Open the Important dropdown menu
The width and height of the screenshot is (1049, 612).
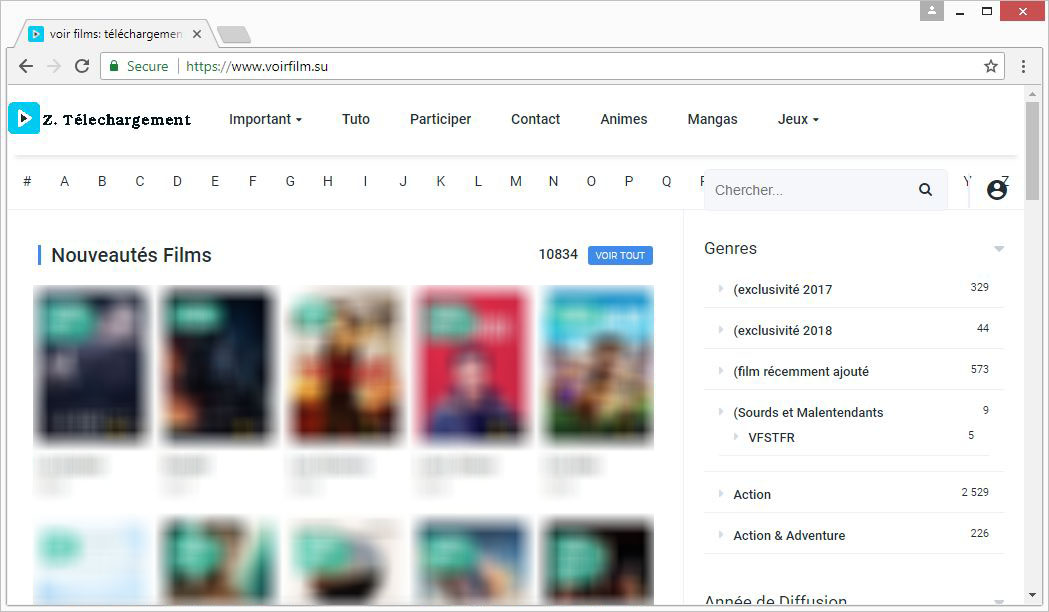click(266, 119)
